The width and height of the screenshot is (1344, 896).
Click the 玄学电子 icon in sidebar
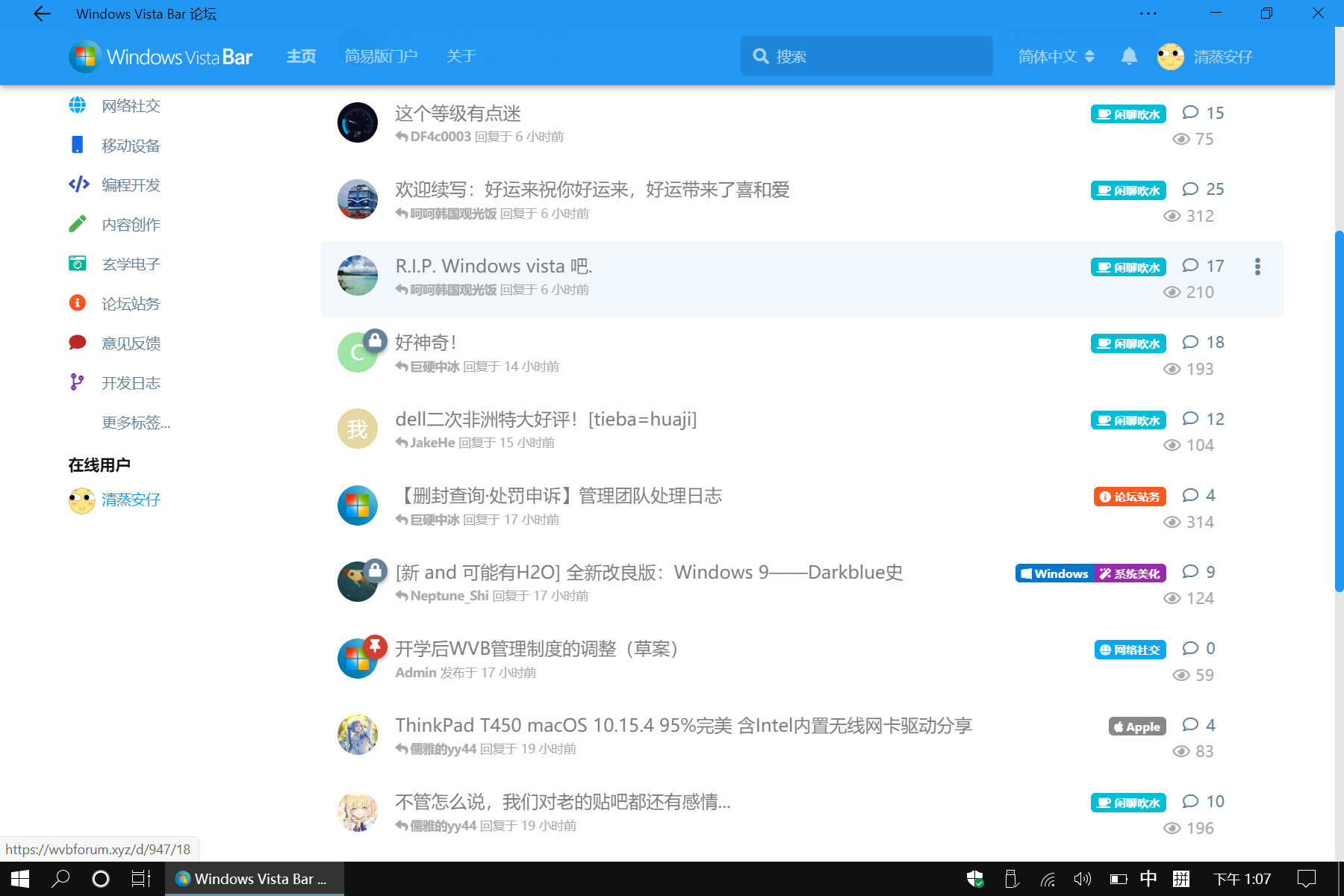tap(77, 264)
